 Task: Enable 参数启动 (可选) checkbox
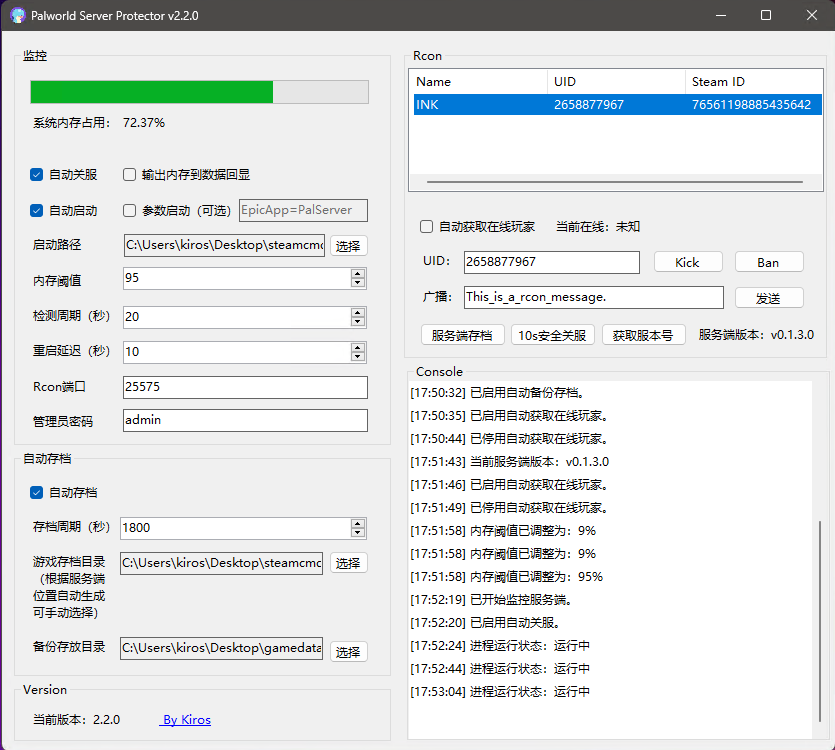pos(129,210)
